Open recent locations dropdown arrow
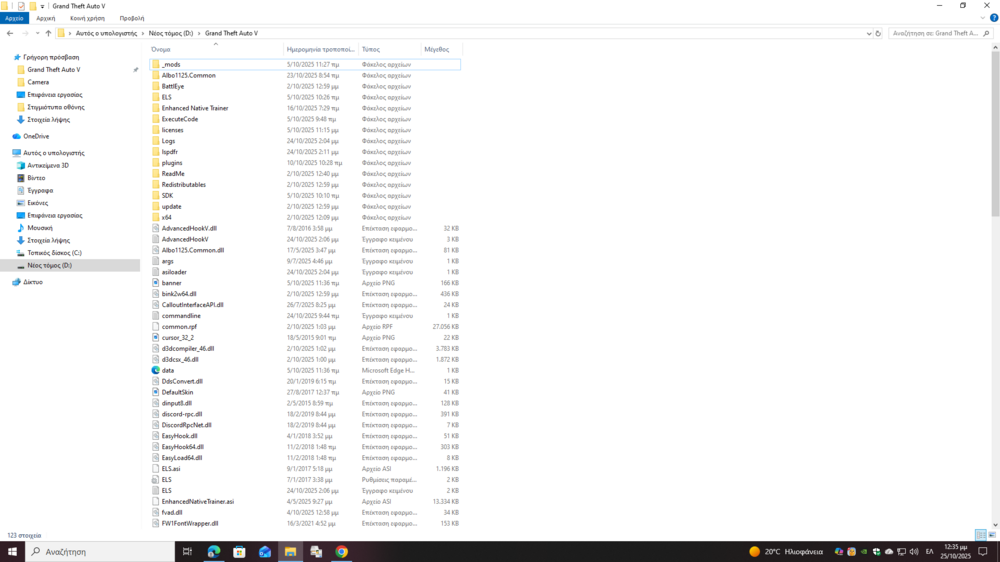This screenshot has height=562, width=1000. pyautogui.click(x=37, y=33)
